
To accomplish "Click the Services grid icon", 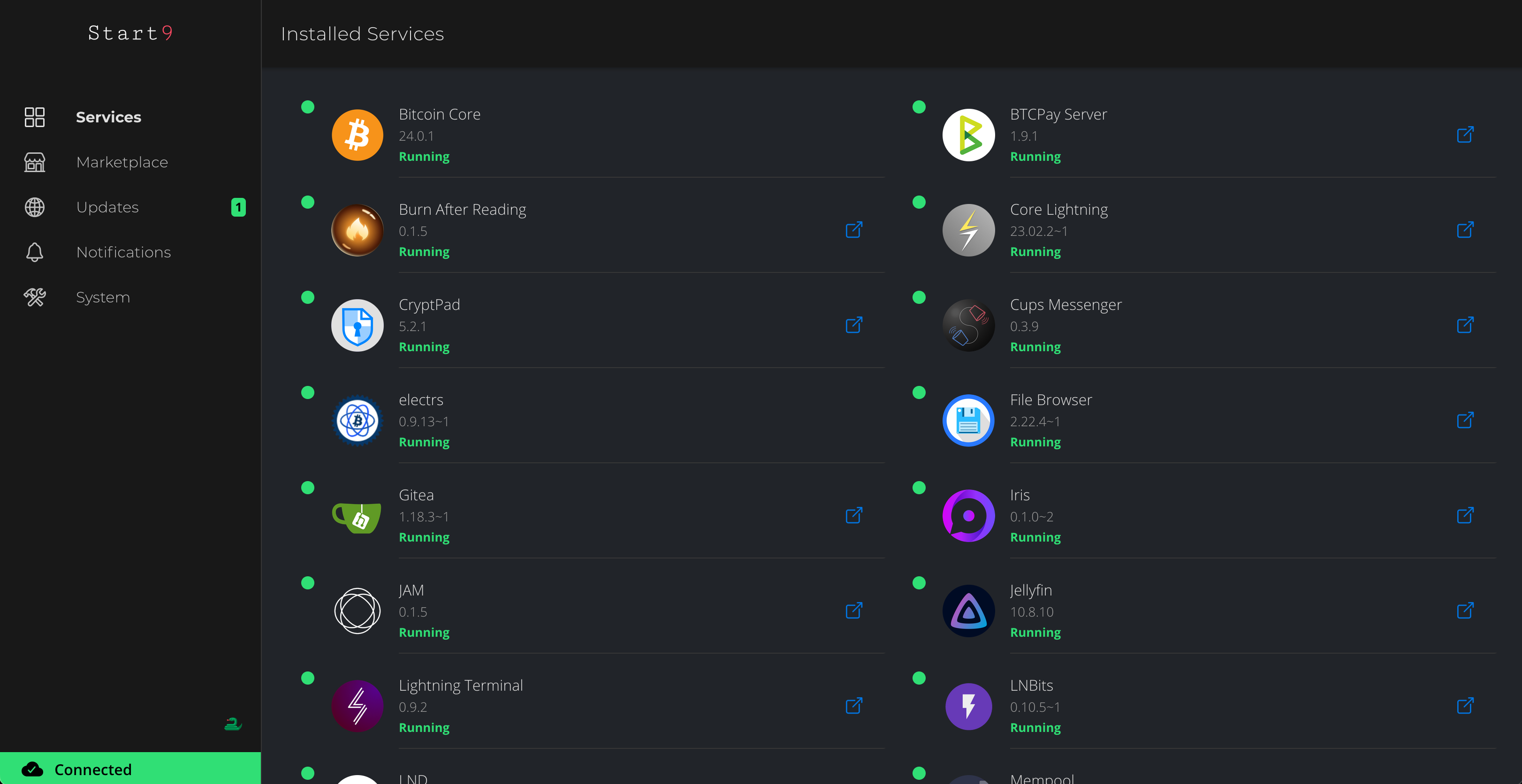I will click(35, 117).
